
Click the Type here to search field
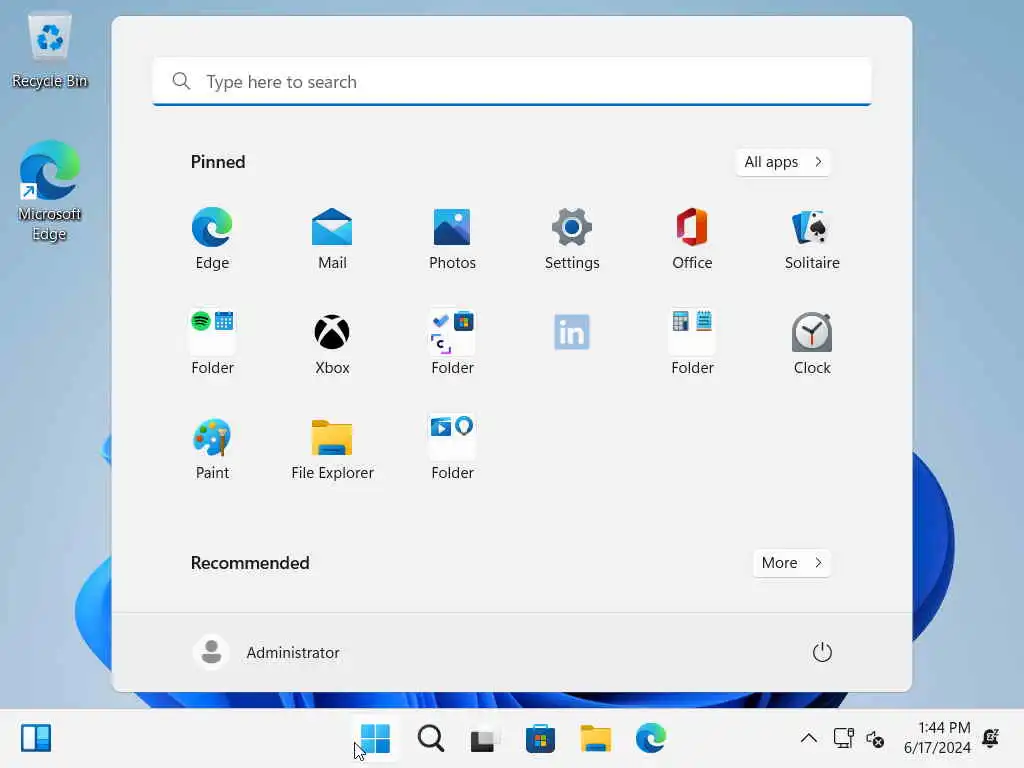pos(512,82)
